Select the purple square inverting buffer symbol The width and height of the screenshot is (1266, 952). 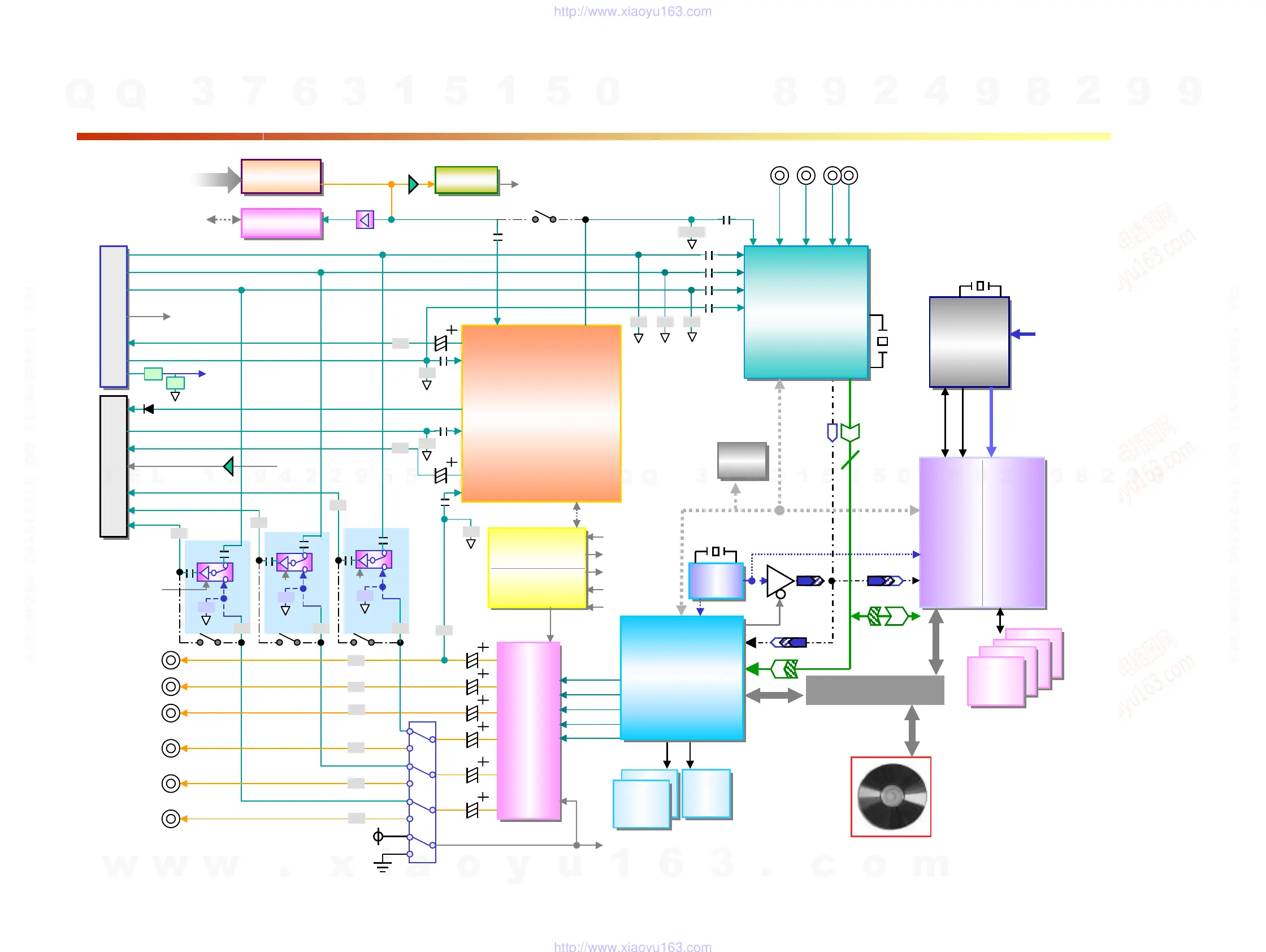pyautogui.click(x=365, y=220)
